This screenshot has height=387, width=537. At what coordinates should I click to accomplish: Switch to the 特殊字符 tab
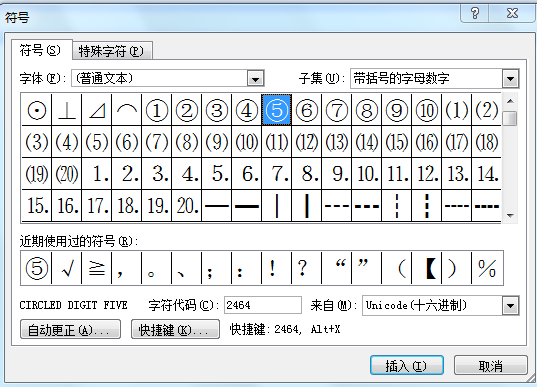[x=112, y=51]
